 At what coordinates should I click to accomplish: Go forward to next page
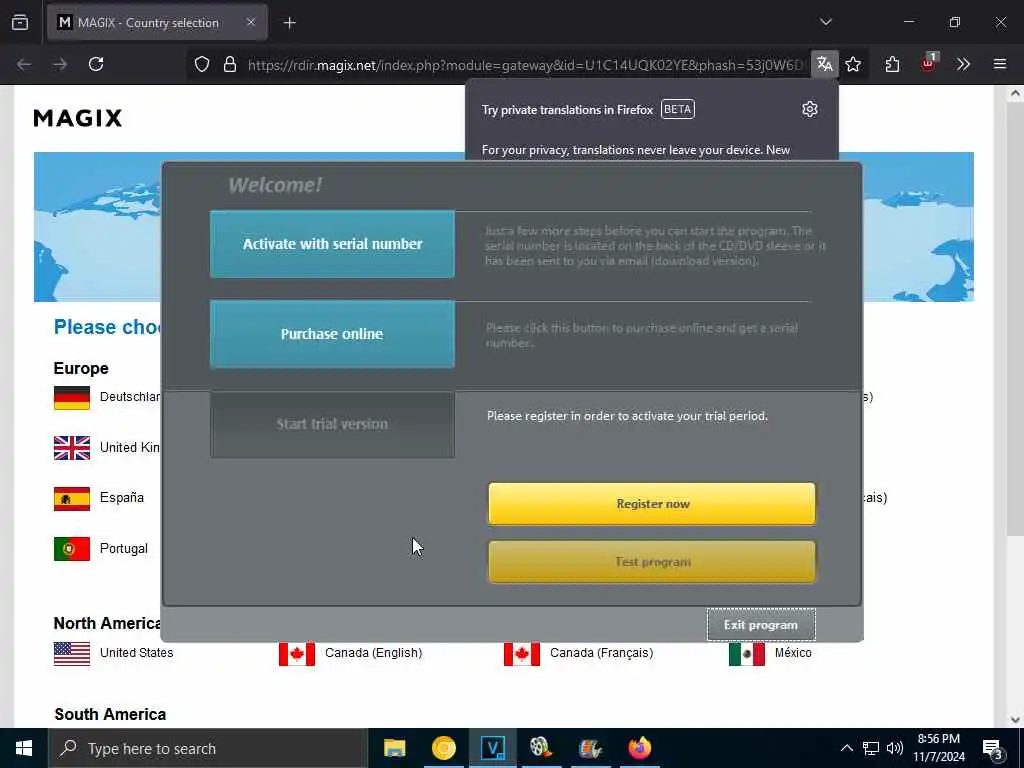(60, 64)
